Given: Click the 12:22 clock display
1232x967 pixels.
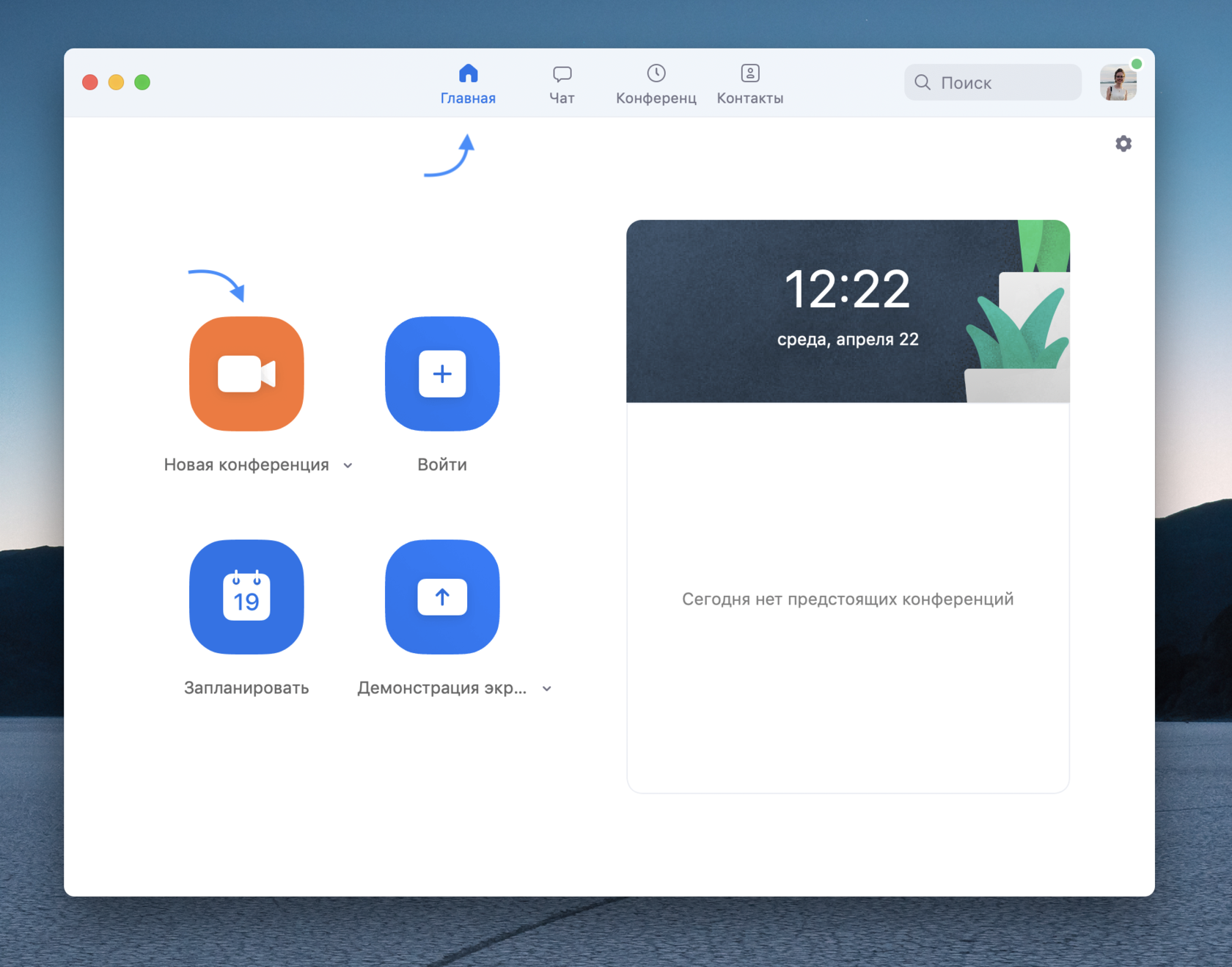Looking at the screenshot, I should (847, 288).
